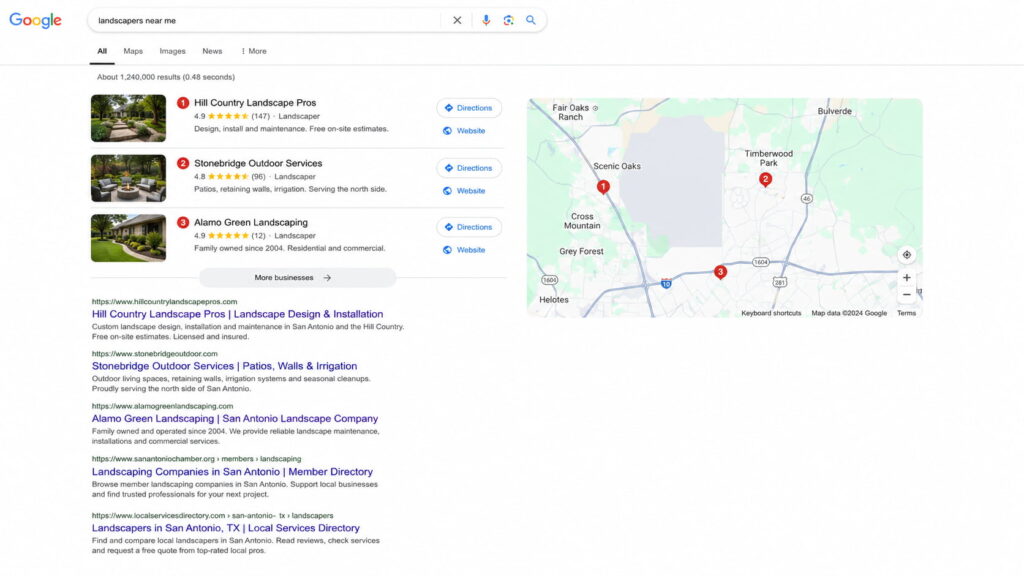Click the Route 46 shield on map
Image resolution: width=1024 pixels, height=576 pixels.
tap(807, 199)
